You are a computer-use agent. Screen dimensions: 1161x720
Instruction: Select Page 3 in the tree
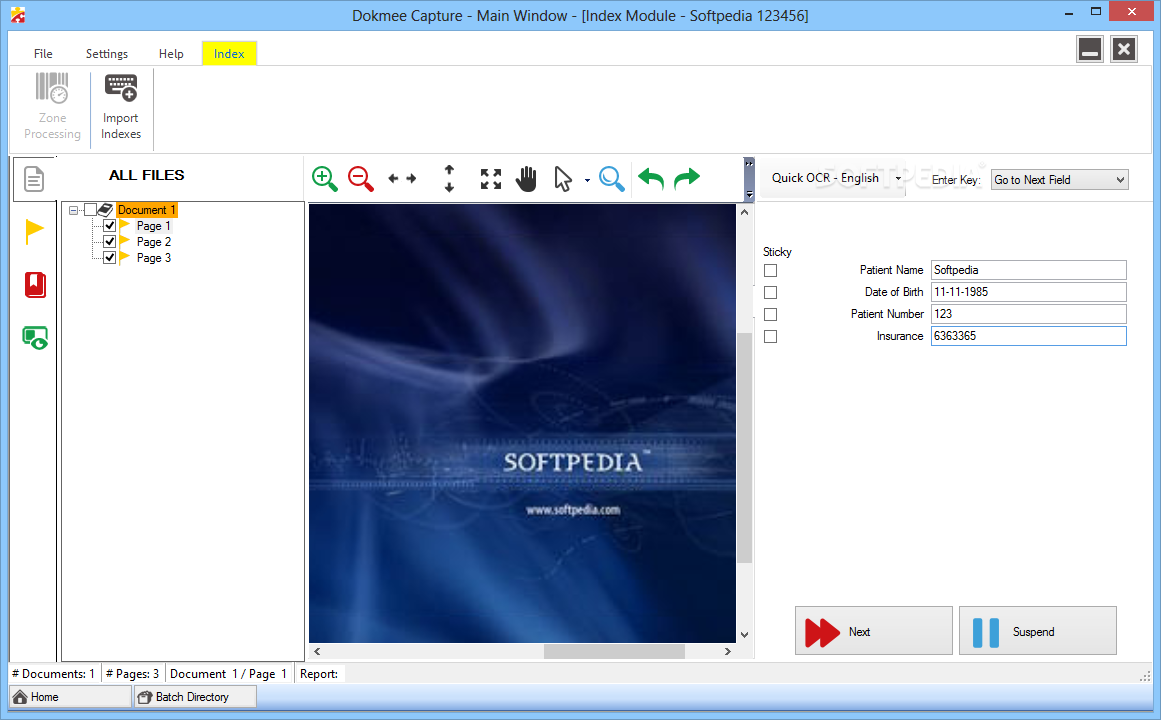[153, 258]
